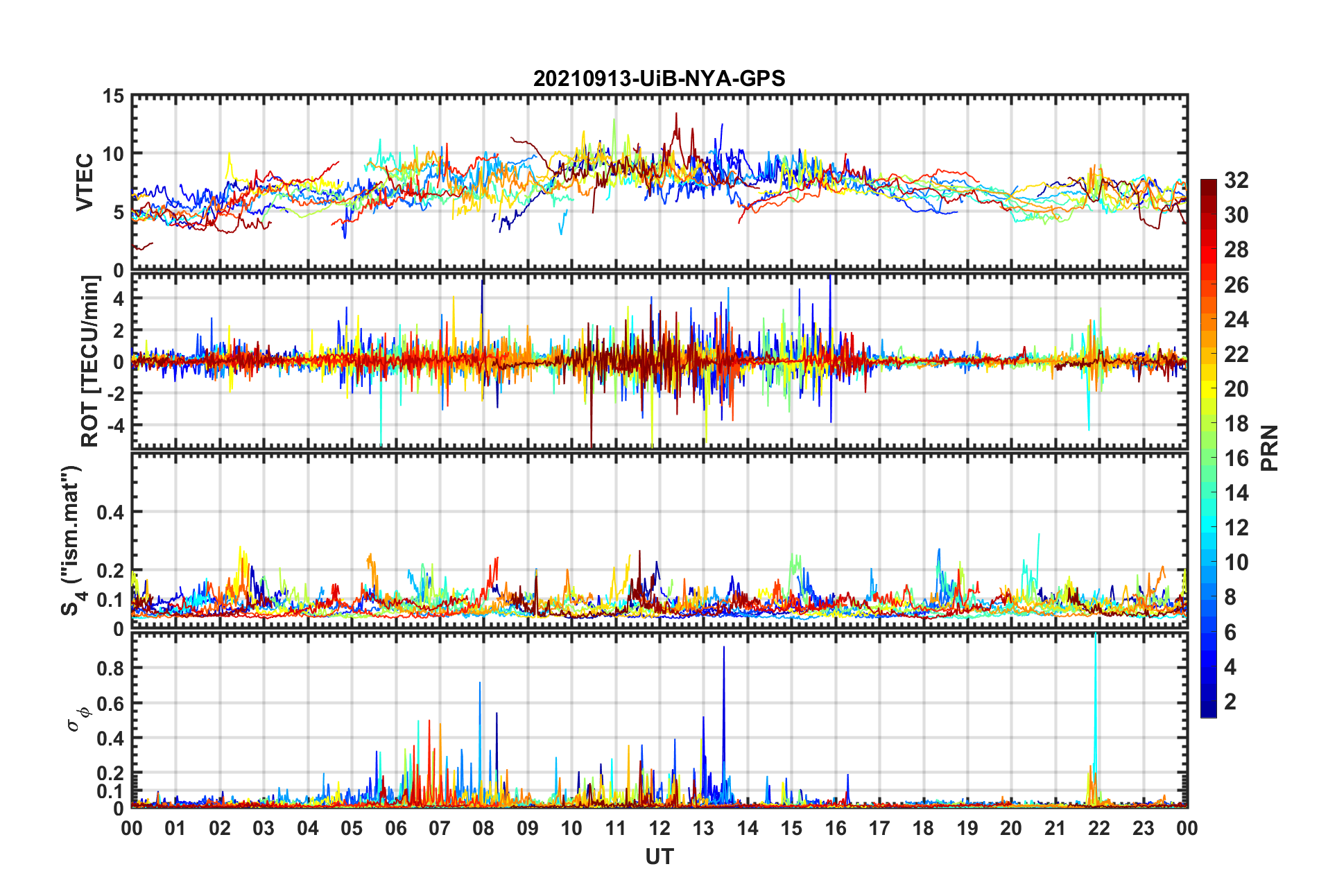Pick PRN colorbar tick label 10
1319x896 pixels.
tap(1236, 562)
